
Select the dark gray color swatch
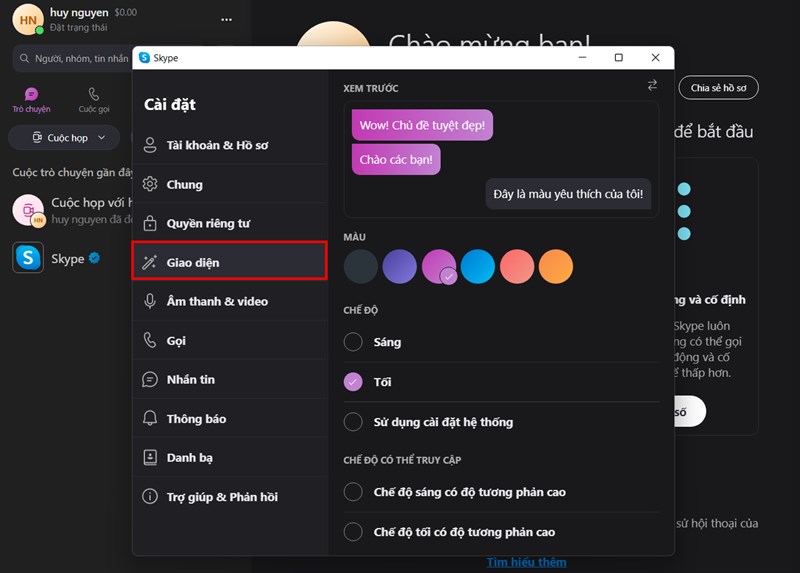coord(361,266)
